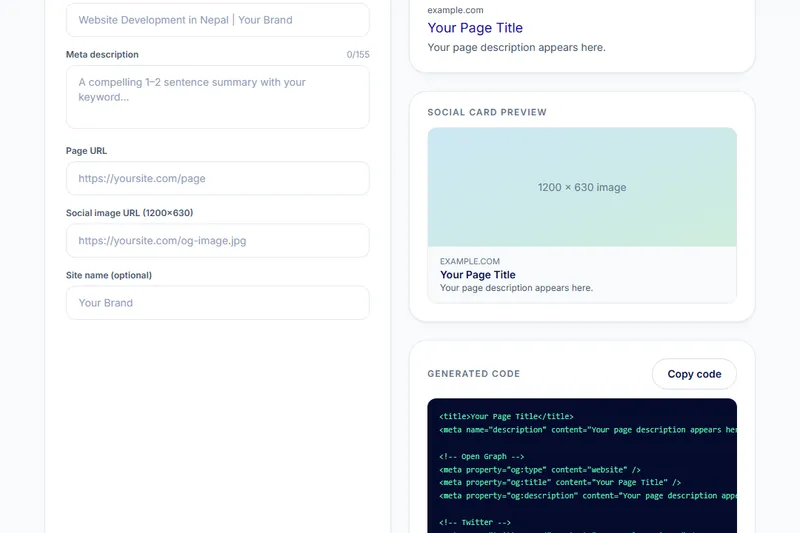800x533 pixels.
Task: Click the Meta description text area
Action: pyautogui.click(x=217, y=97)
